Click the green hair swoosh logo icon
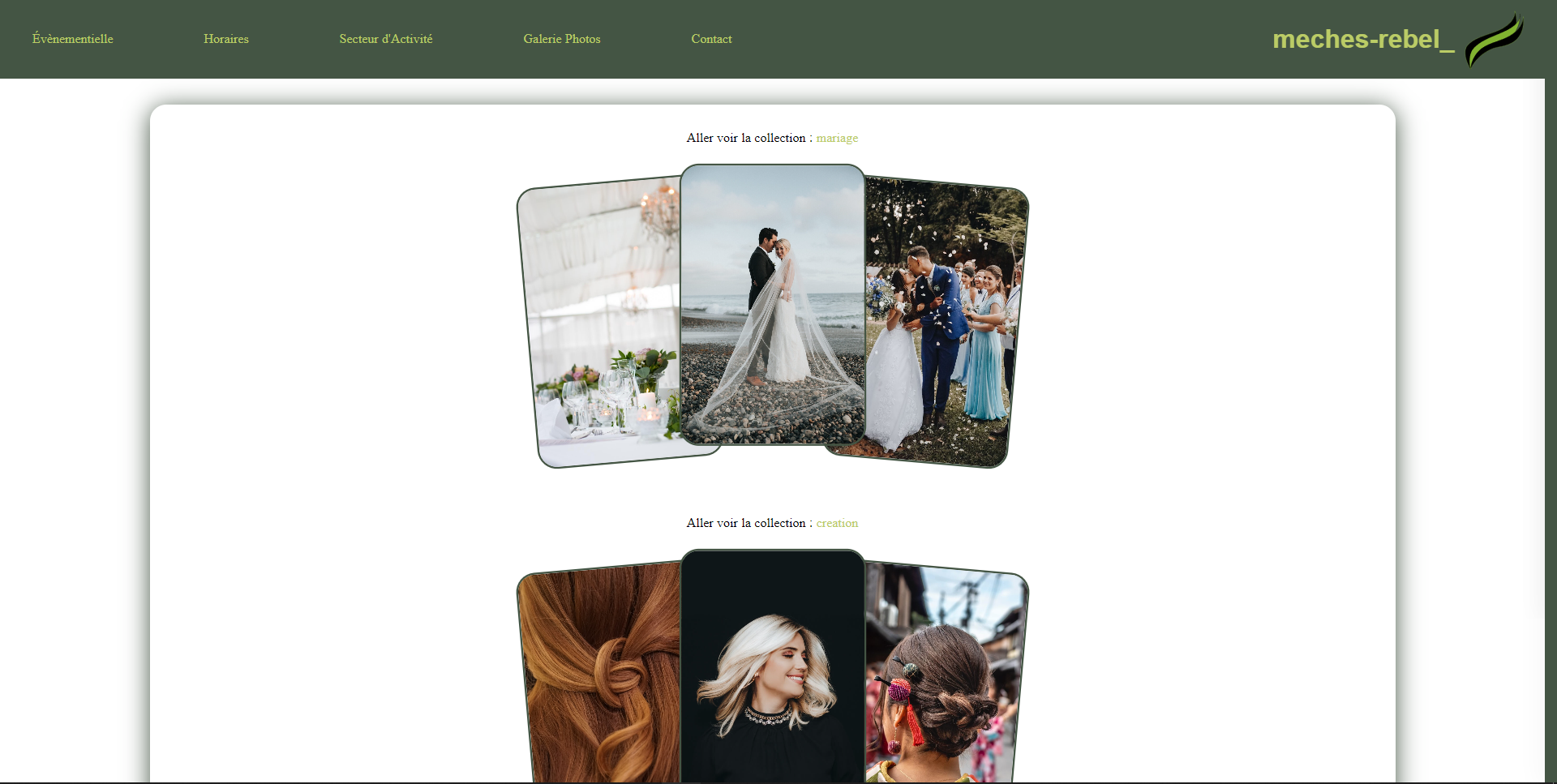1557x784 pixels. [1494, 40]
